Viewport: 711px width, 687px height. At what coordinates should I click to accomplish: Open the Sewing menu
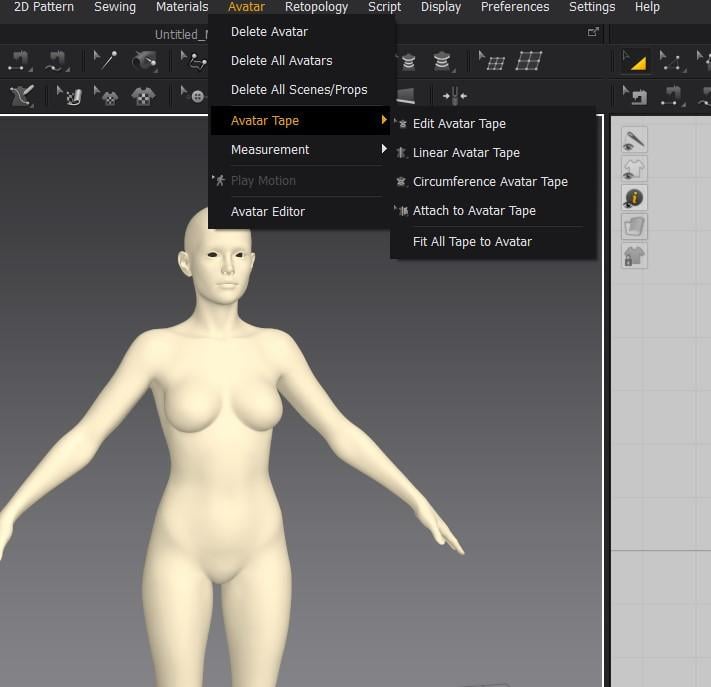[115, 7]
